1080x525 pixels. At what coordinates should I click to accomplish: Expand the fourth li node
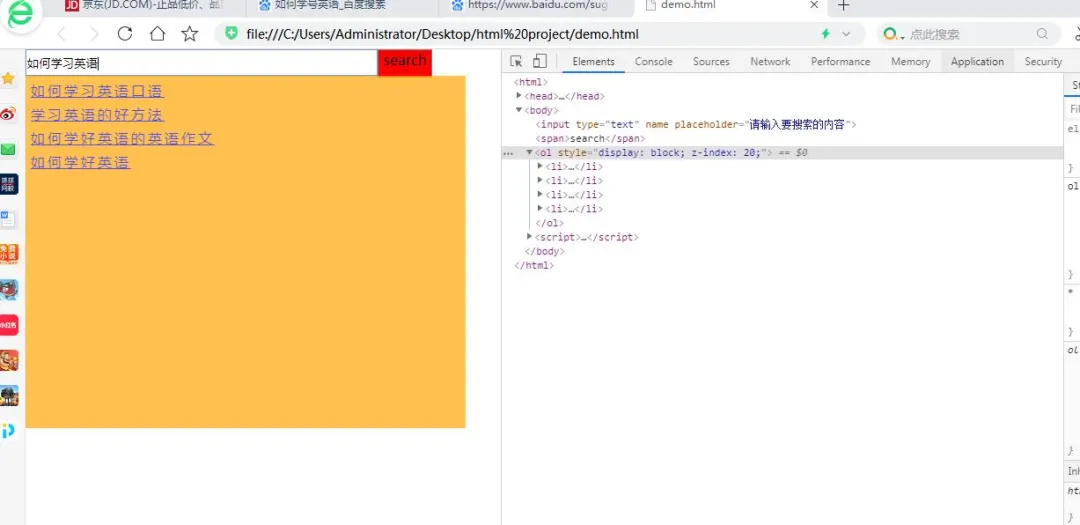[540, 208]
